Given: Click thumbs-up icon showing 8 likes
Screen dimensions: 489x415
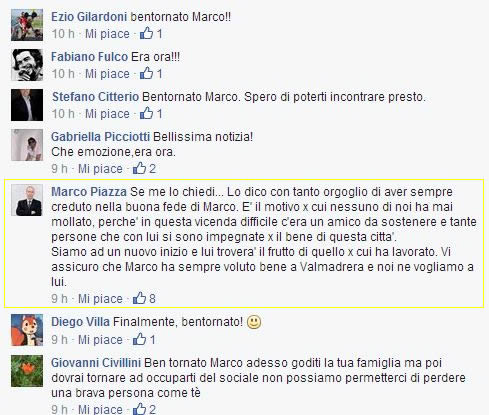Looking at the screenshot, I should pyautogui.click(x=139, y=298).
